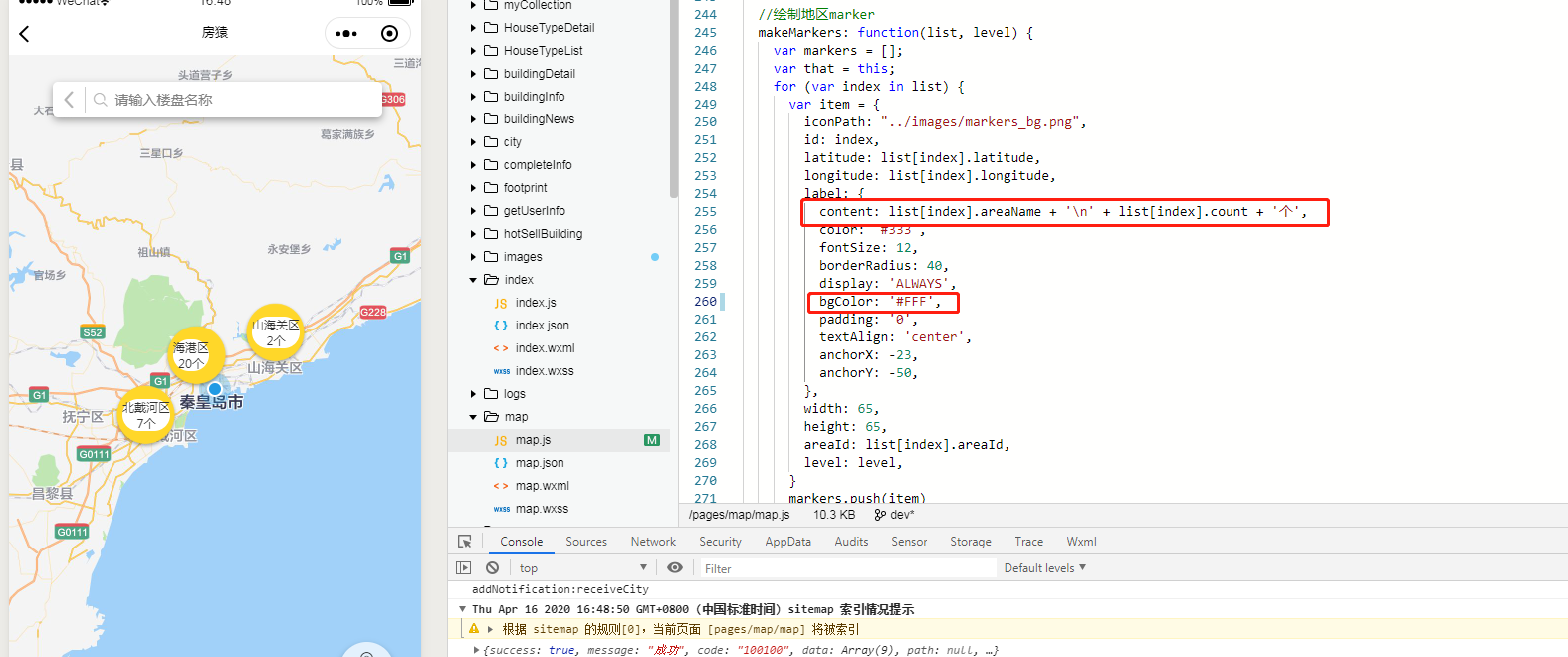Expand the completeInfo folder
This screenshot has height=657, width=1568.
point(473,165)
